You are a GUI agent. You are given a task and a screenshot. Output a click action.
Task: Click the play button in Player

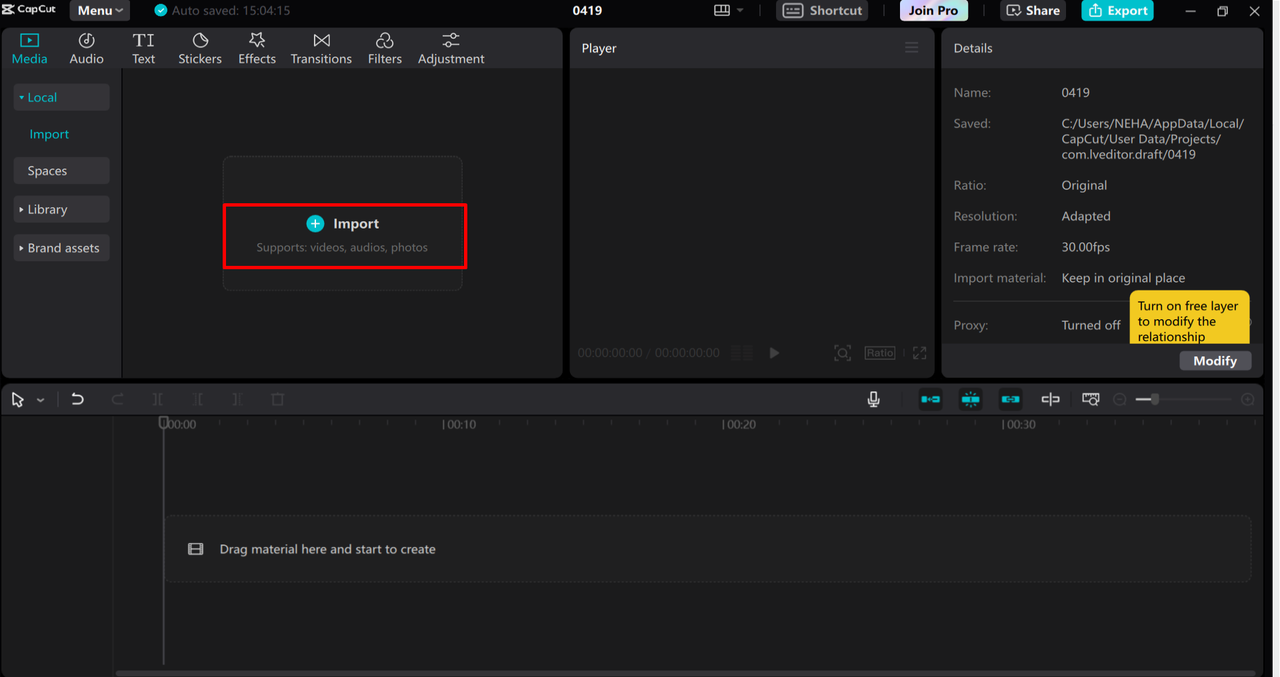774,353
